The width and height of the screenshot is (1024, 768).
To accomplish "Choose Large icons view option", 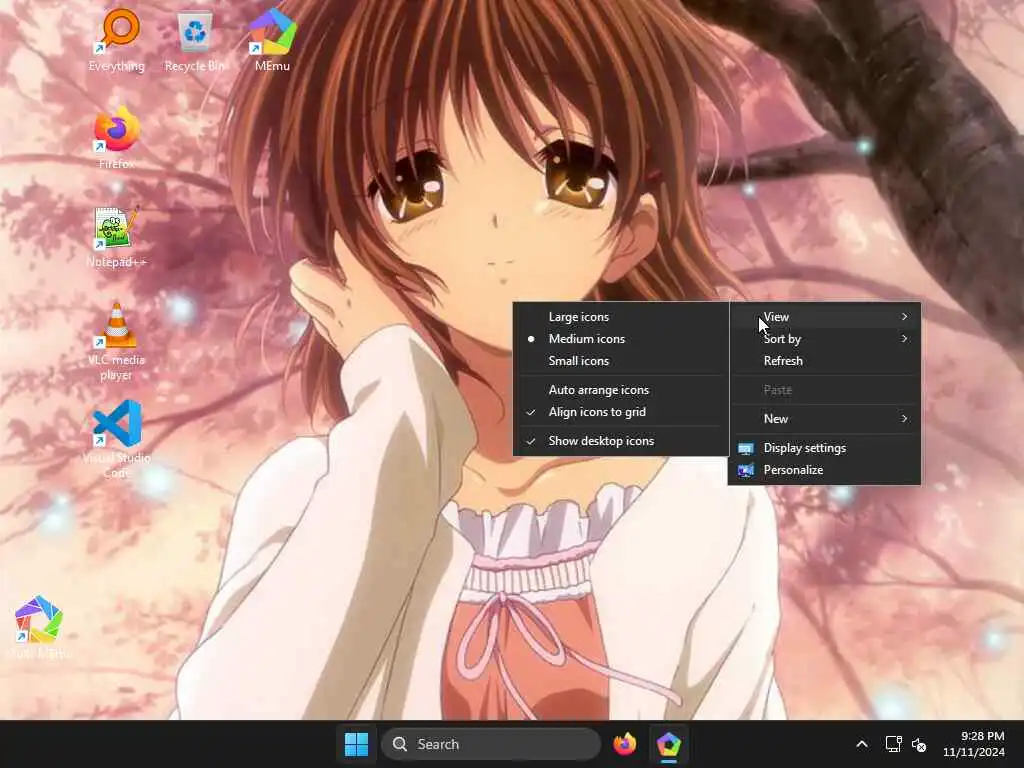I will click(620, 317).
